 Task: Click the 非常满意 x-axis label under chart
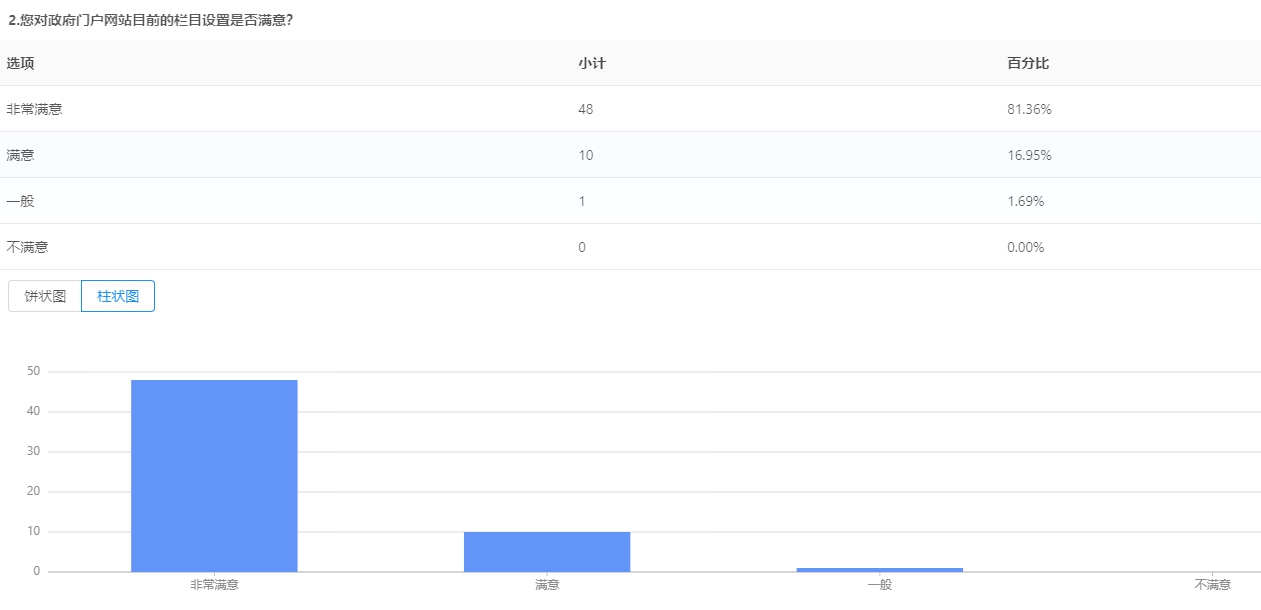click(x=214, y=585)
